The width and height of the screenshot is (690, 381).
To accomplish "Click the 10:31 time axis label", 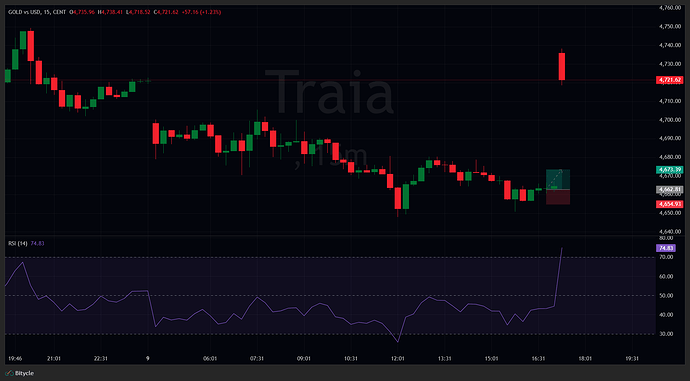I will [x=351, y=359].
